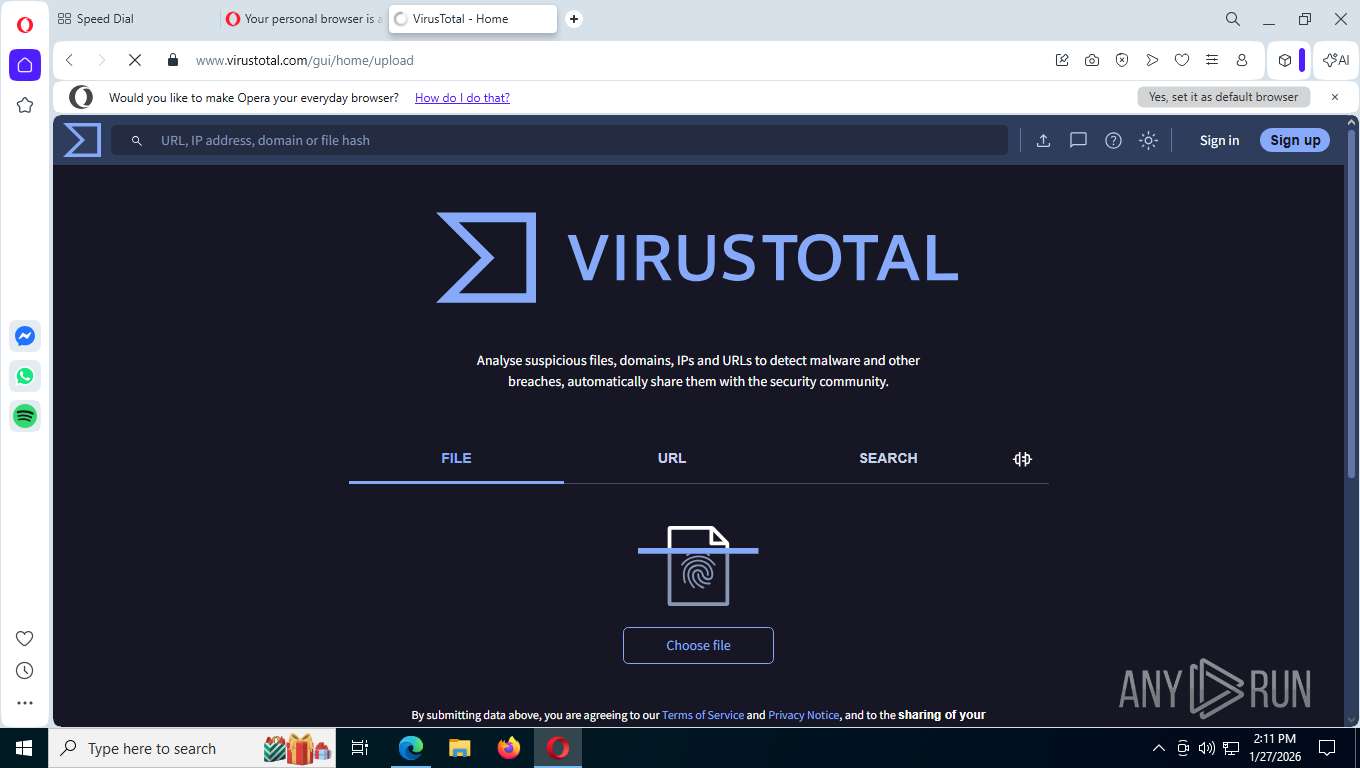
Task: Go back to previous page
Action: 69,60
